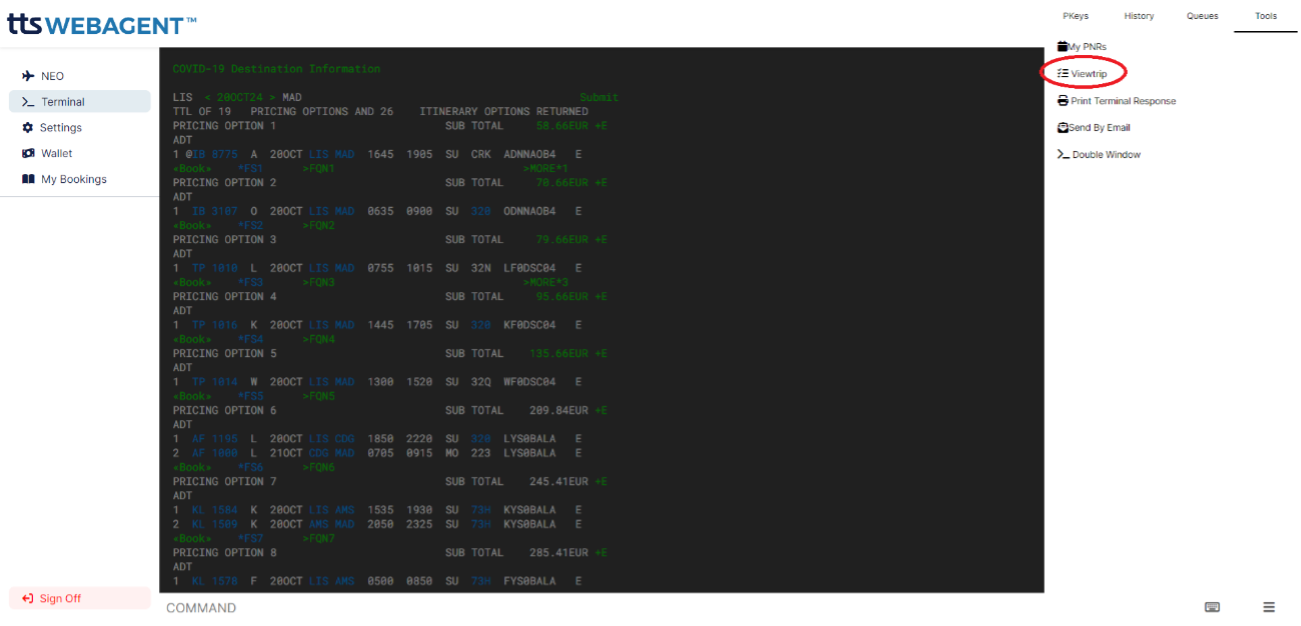This screenshot has width=1301, height=626.
Task: Choose Send By Email option
Action: [x=1093, y=128]
